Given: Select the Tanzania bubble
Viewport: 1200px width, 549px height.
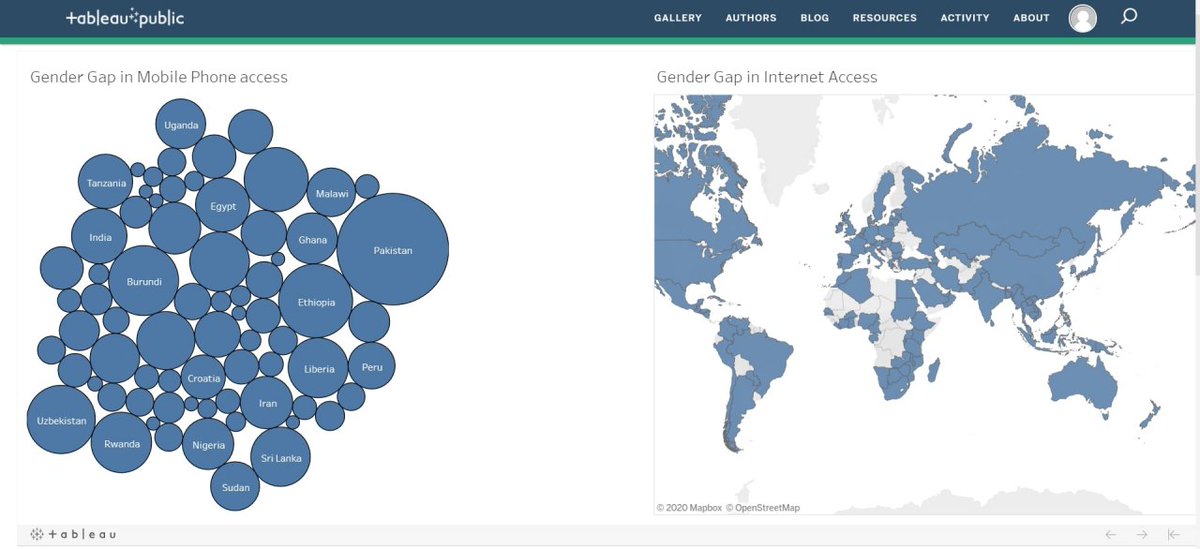Looking at the screenshot, I should (x=106, y=182).
